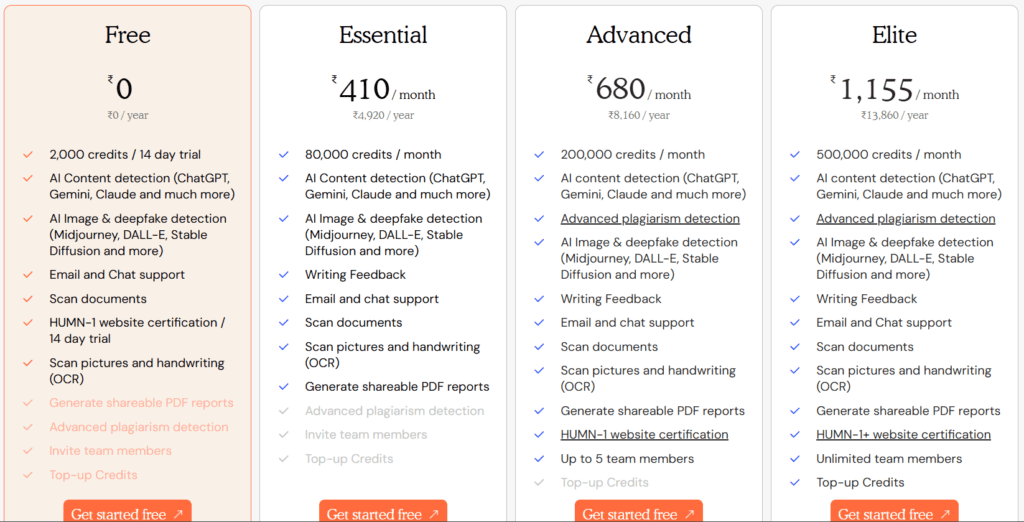The width and height of the screenshot is (1024, 522).
Task: Click checkmark beside Elite's 500,000 credits feature
Action: [x=795, y=155]
